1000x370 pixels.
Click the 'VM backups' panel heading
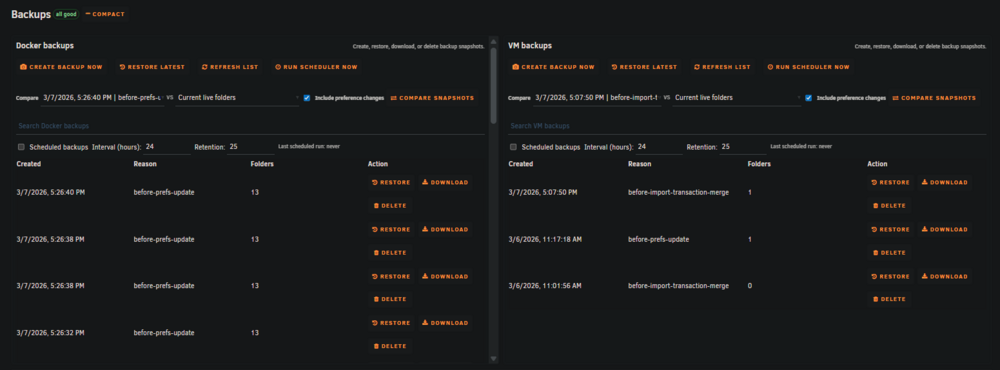[530, 46]
